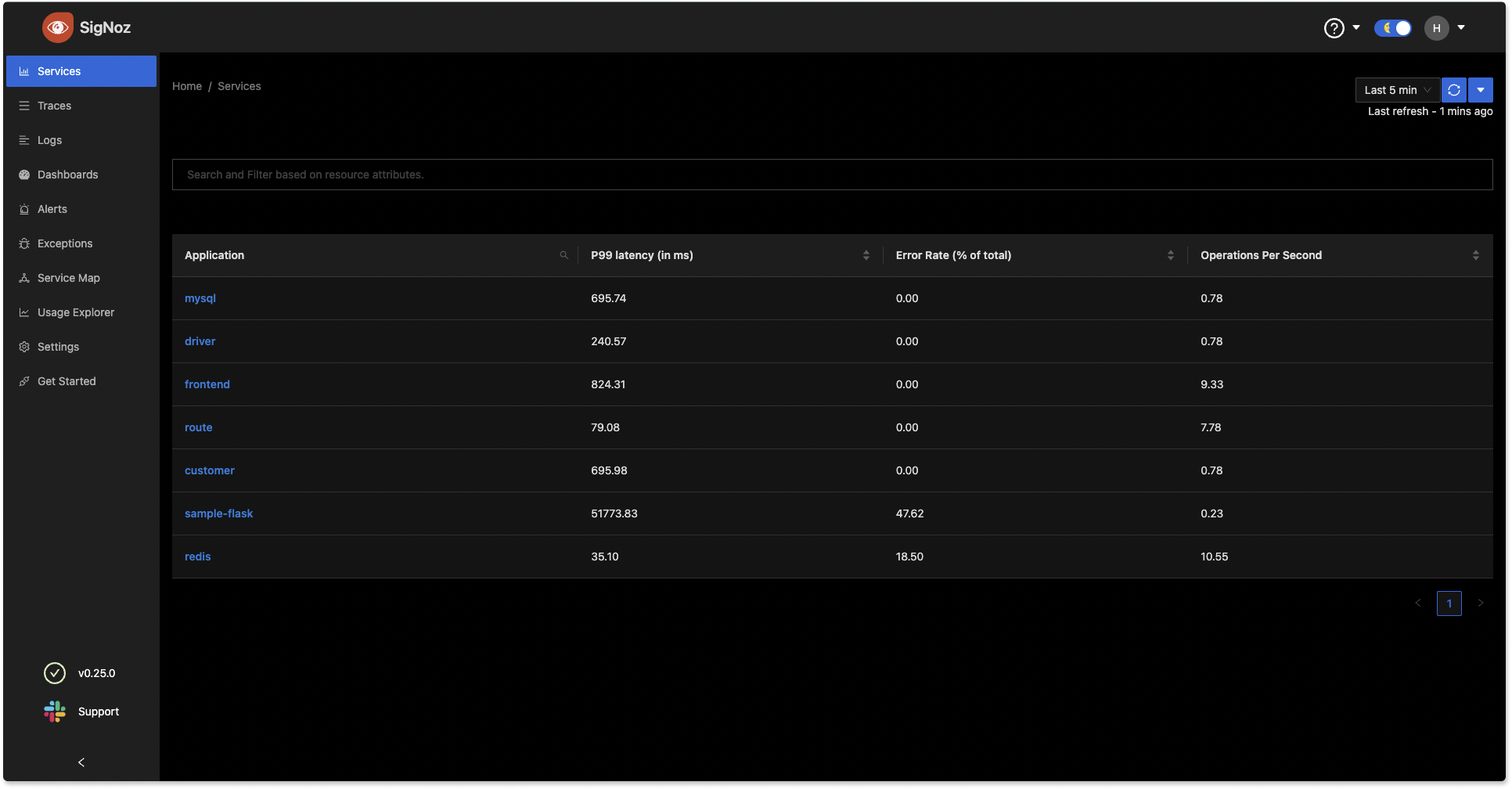Click the Alerts bell icon
1512x789 pixels.
[24, 209]
